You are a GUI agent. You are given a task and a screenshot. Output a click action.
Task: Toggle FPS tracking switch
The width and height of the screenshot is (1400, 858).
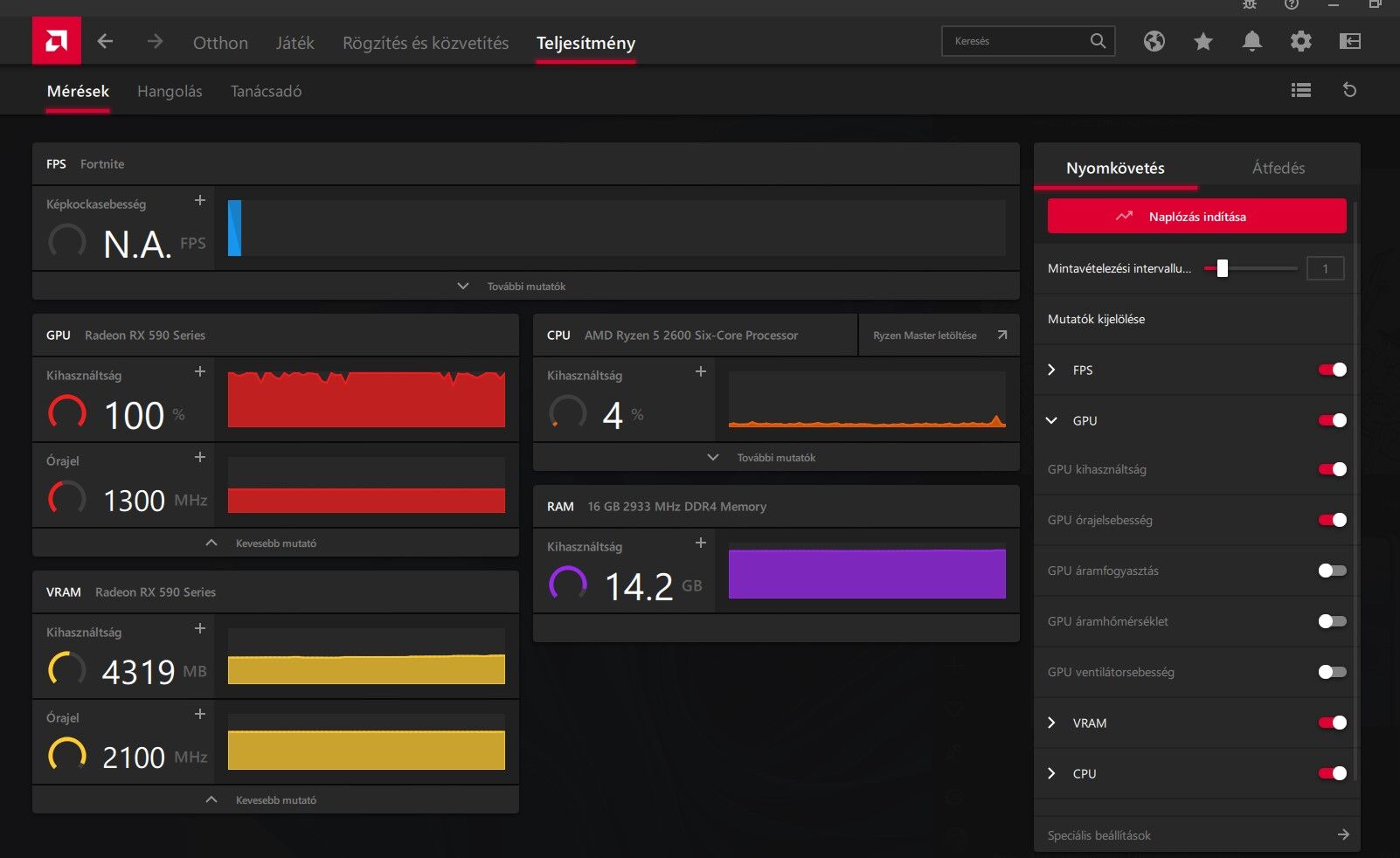pos(1333,370)
